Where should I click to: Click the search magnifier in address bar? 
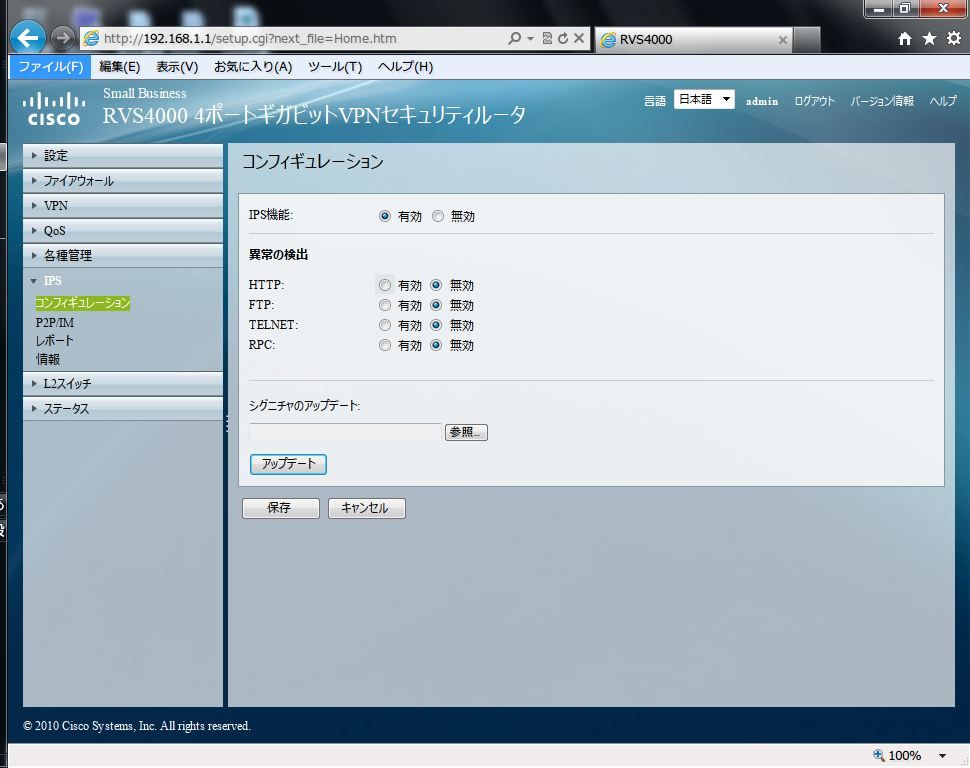[x=514, y=38]
